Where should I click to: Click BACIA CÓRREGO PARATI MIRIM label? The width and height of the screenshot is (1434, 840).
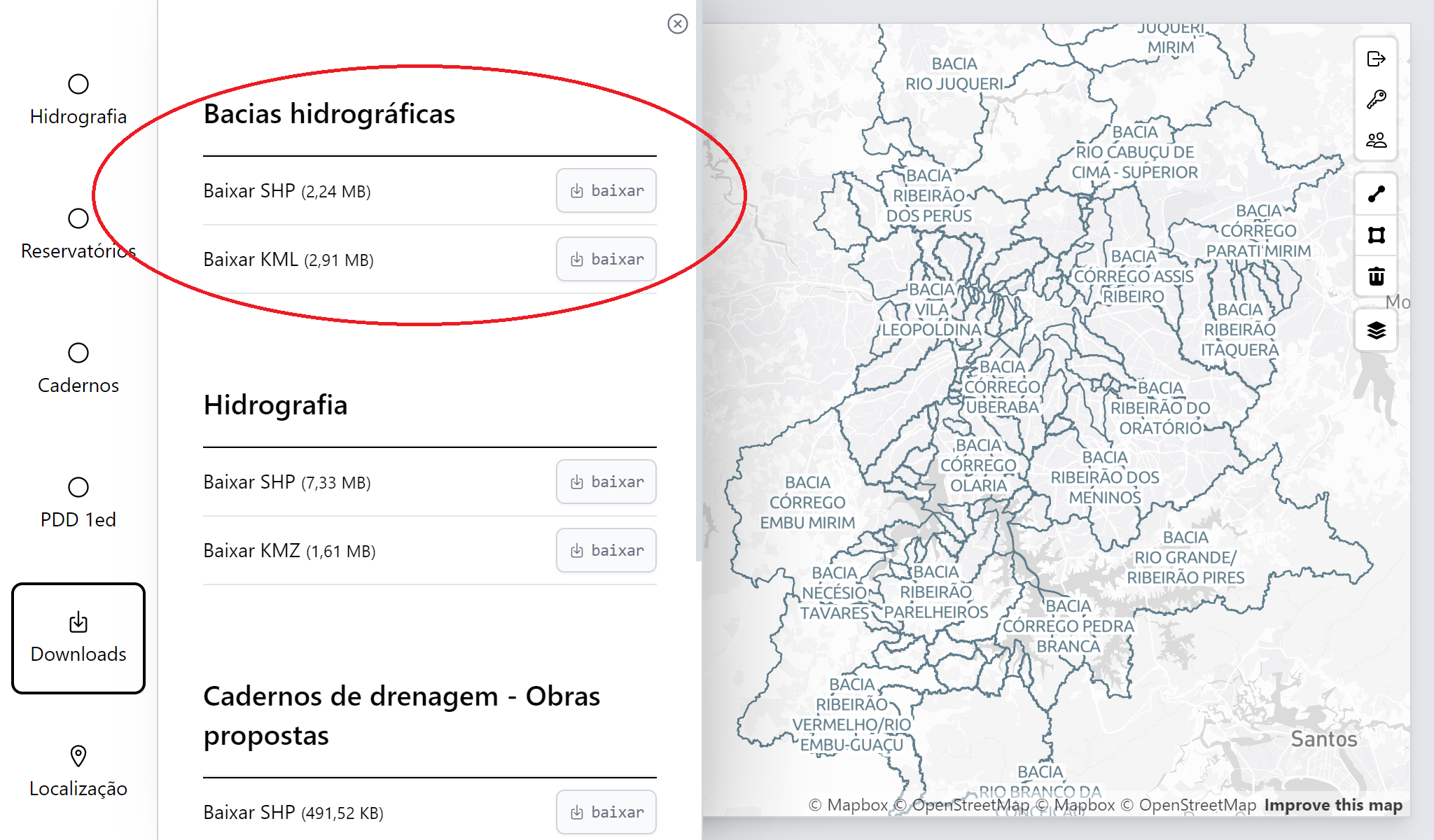[1258, 231]
